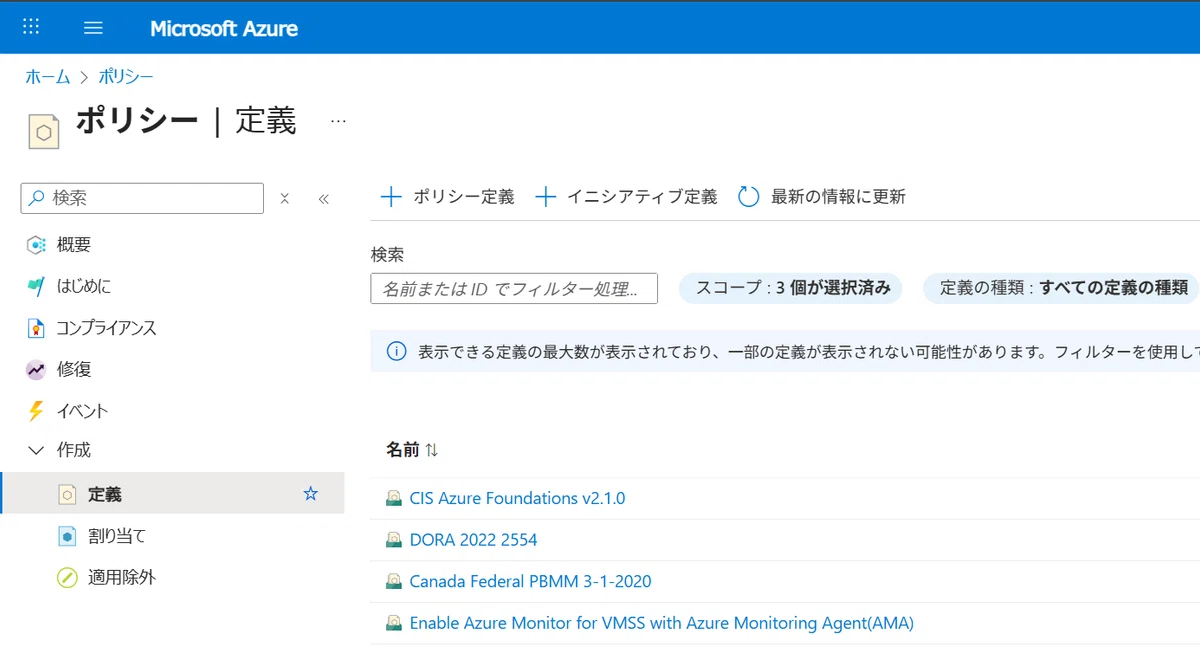Screen dimensions: 1200x647
Task: Click the コンプライアンス icon
Action: click(36, 328)
